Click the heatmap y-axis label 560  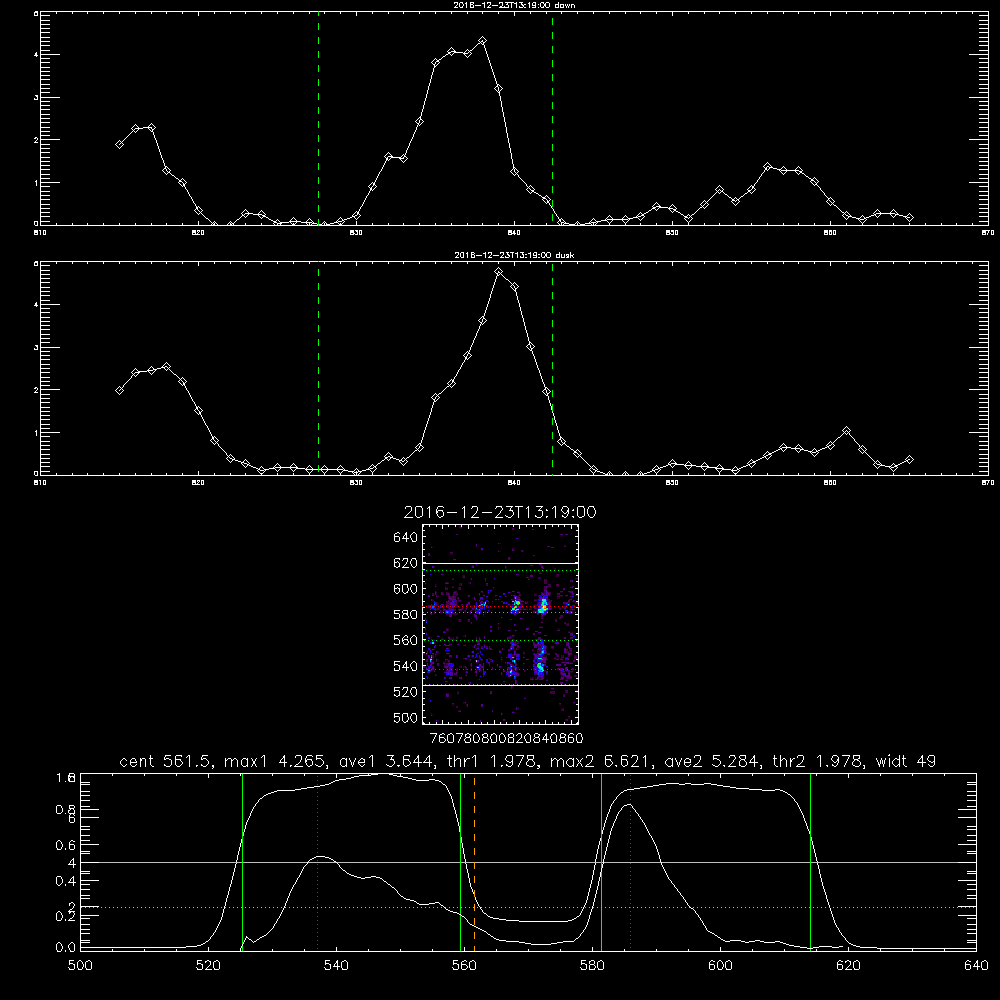[406, 640]
